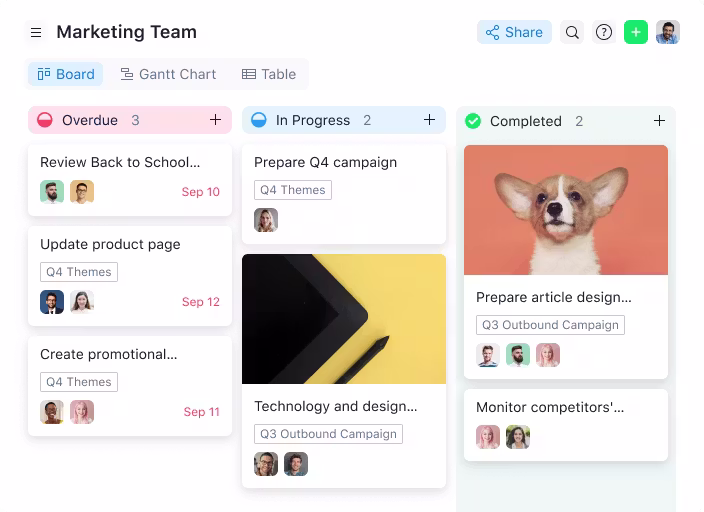Open the Prepare Q4 campaign card title
Image resolution: width=704 pixels, height=512 pixels.
[x=326, y=162]
